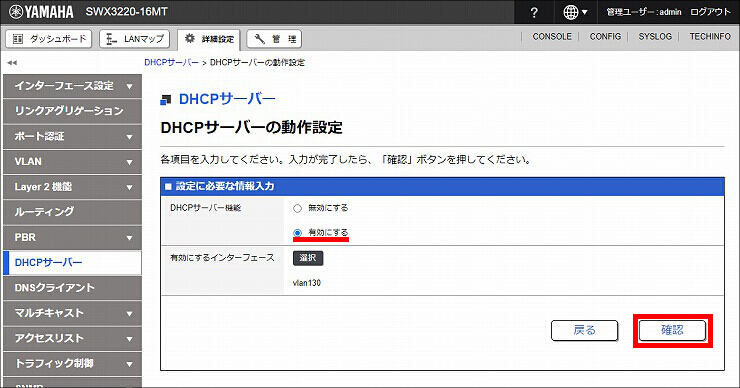Open the LANマップ tab

coord(135,39)
